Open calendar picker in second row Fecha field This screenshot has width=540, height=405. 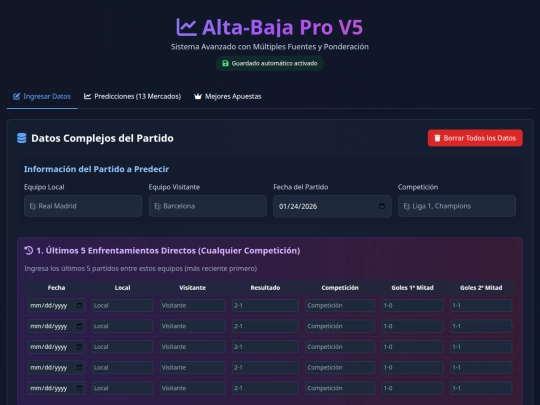tap(79, 326)
